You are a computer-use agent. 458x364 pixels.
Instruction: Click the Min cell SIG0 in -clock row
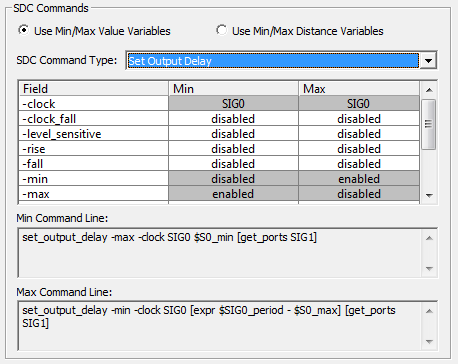click(233, 104)
